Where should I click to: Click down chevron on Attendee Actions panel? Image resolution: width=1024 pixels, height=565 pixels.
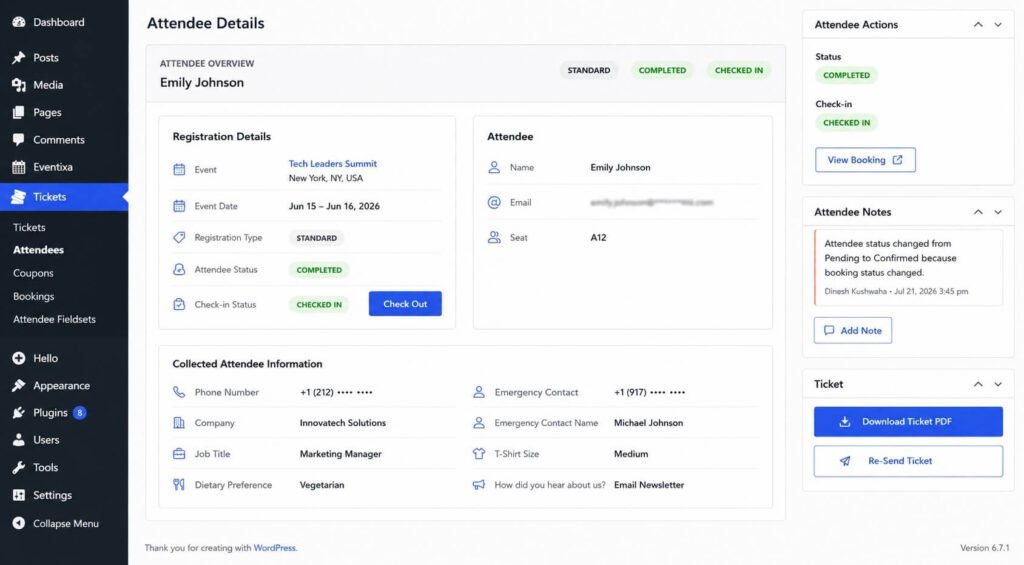pos(998,25)
